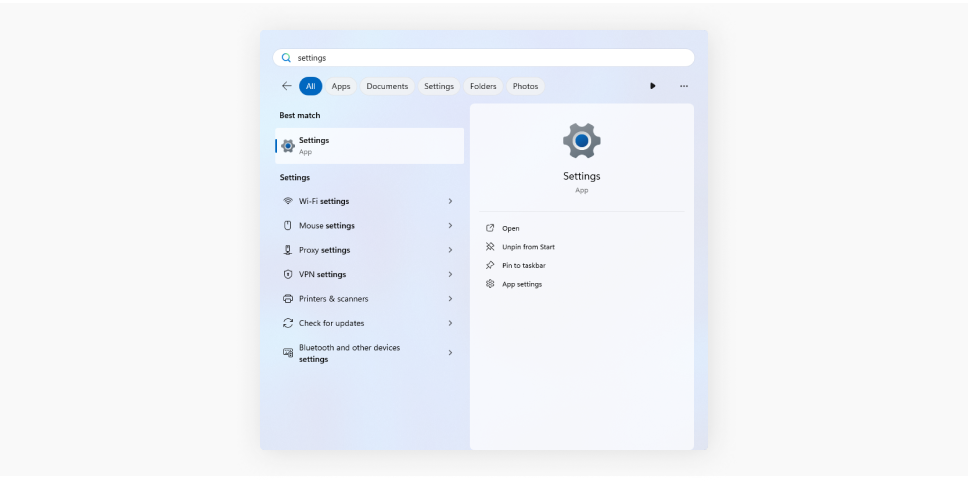Open Proxy settings result
This screenshot has width=968, height=484.
pyautogui.click(x=369, y=250)
